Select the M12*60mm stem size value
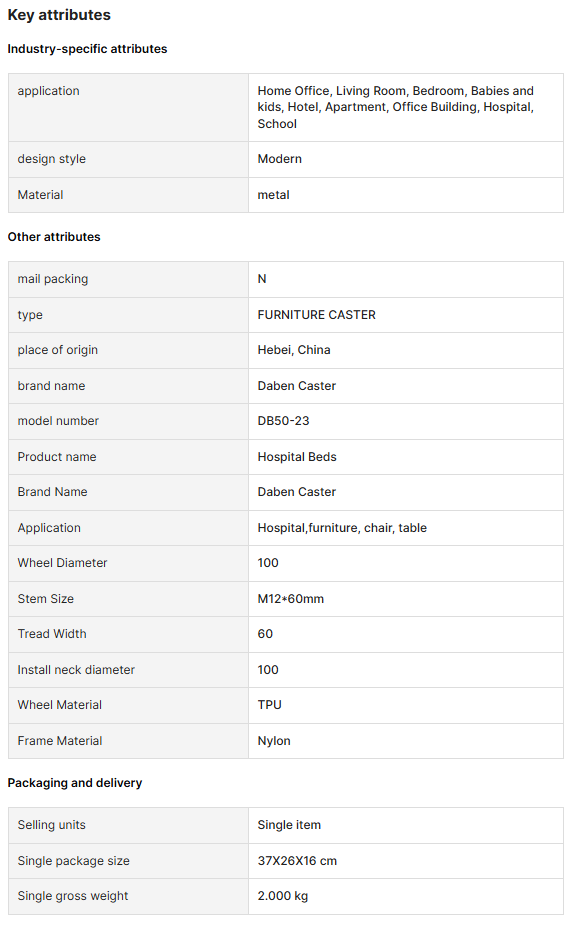The height and width of the screenshot is (926, 575). pyautogui.click(x=290, y=599)
